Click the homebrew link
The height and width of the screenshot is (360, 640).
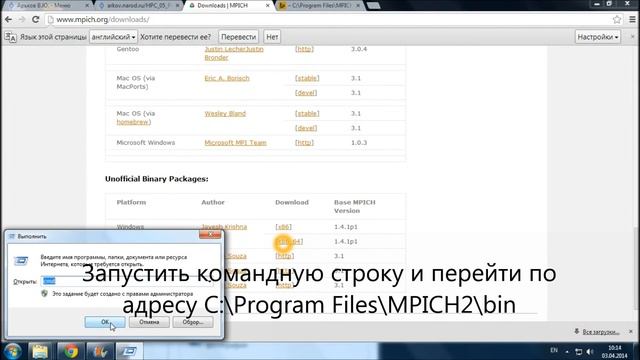(x=133, y=122)
